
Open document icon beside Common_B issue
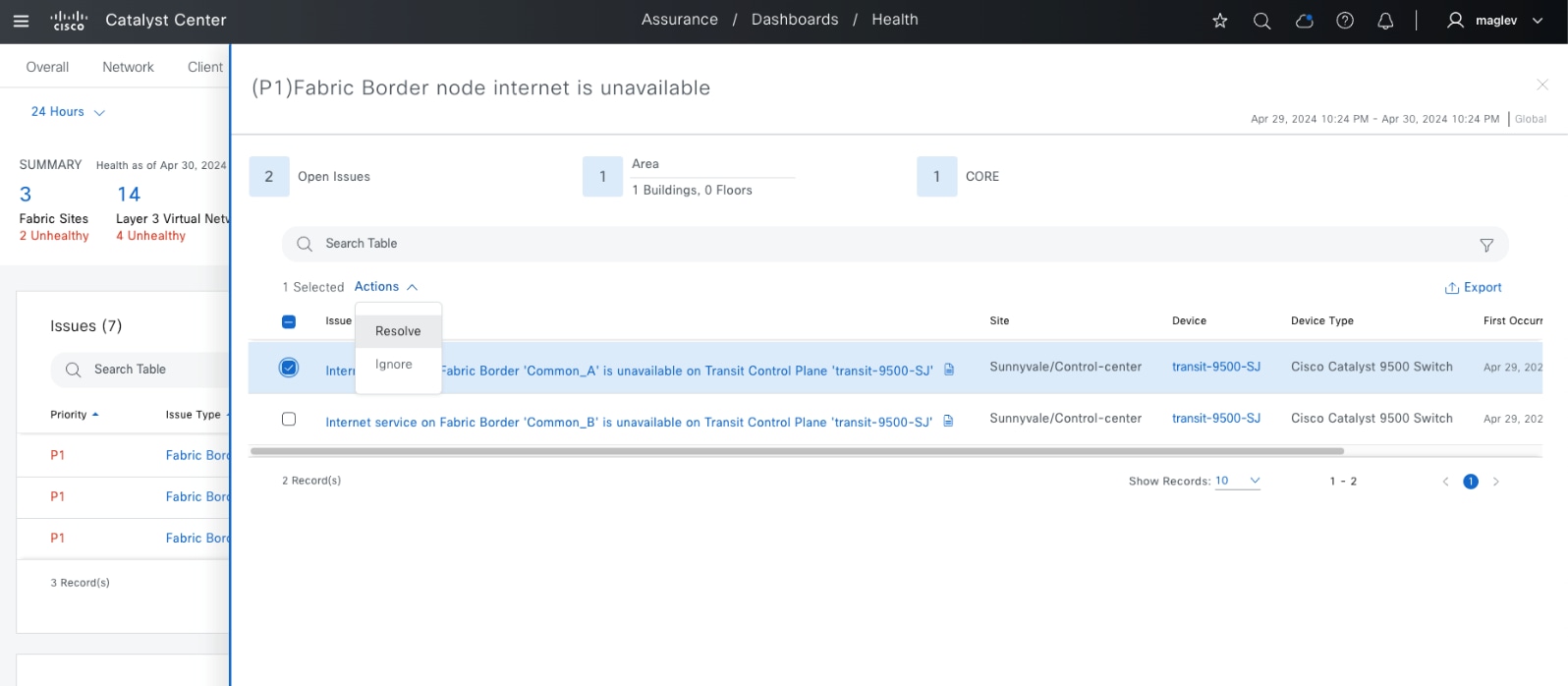point(949,421)
